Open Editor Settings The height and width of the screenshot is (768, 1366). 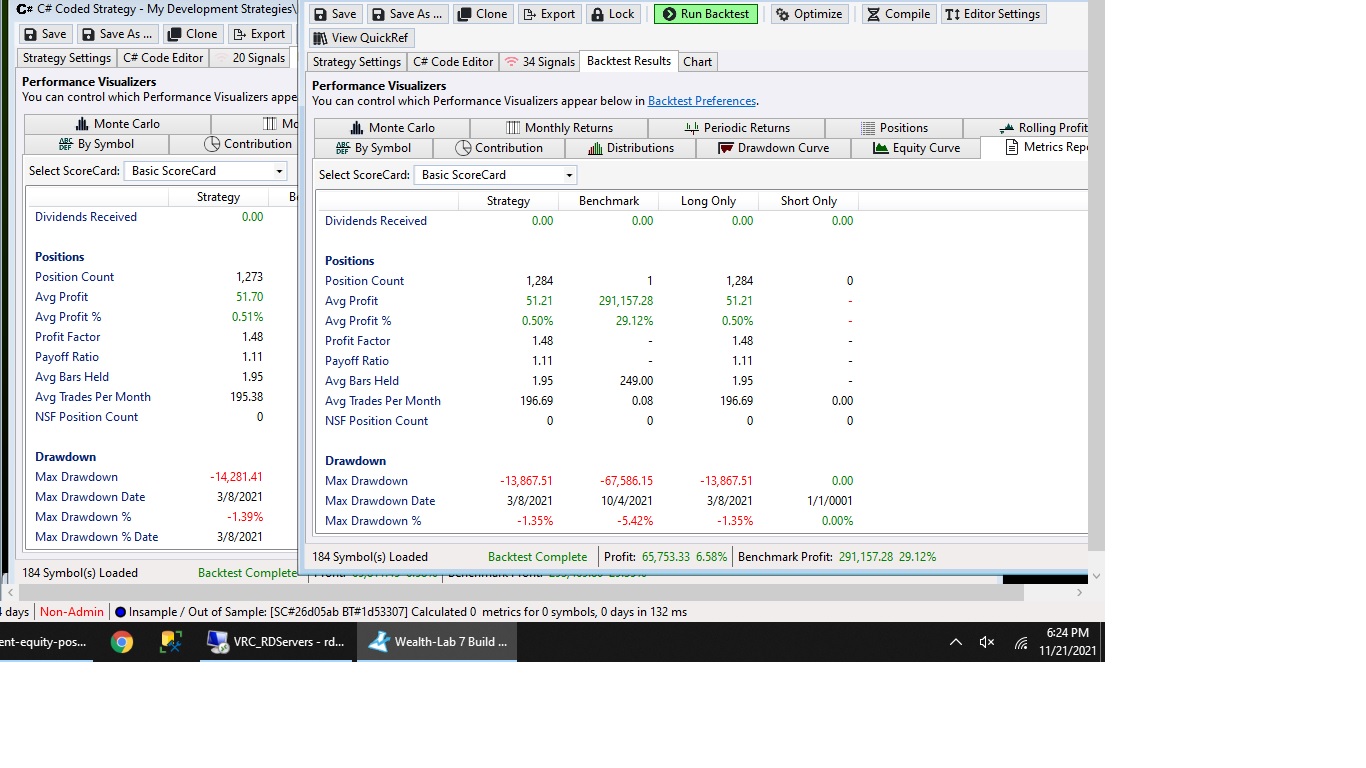(x=993, y=14)
